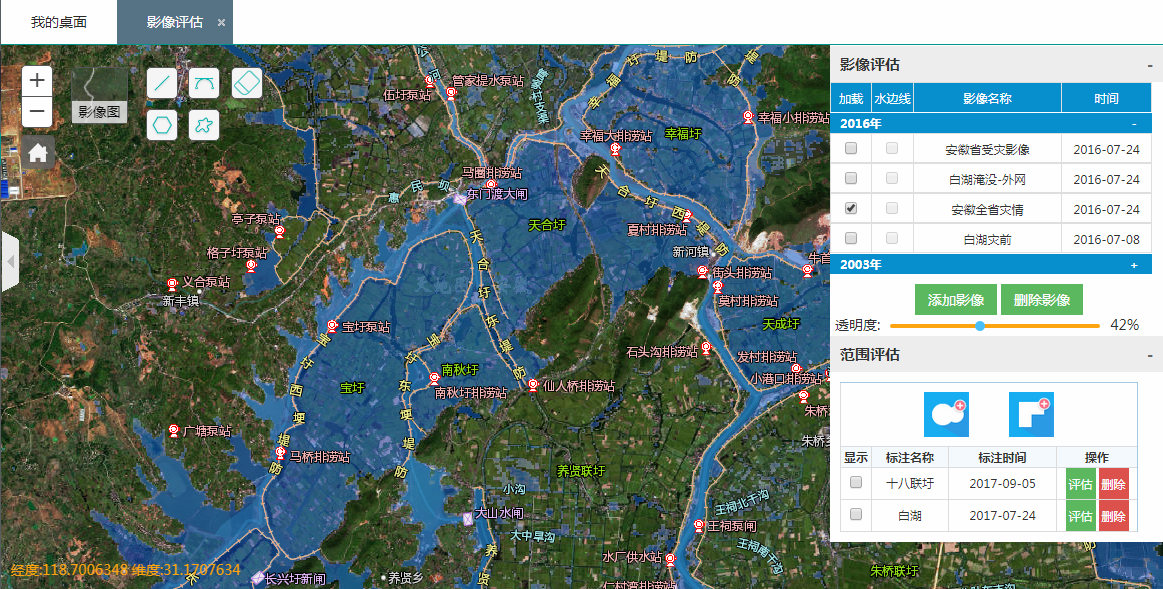The height and width of the screenshot is (589, 1163).
Task: Add a rectangular range annotation
Action: (1031, 414)
